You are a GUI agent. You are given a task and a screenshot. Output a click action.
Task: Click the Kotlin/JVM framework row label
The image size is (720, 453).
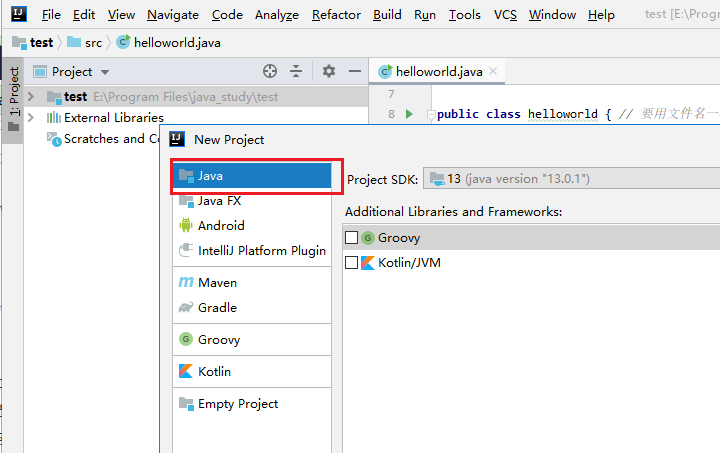pos(409,263)
